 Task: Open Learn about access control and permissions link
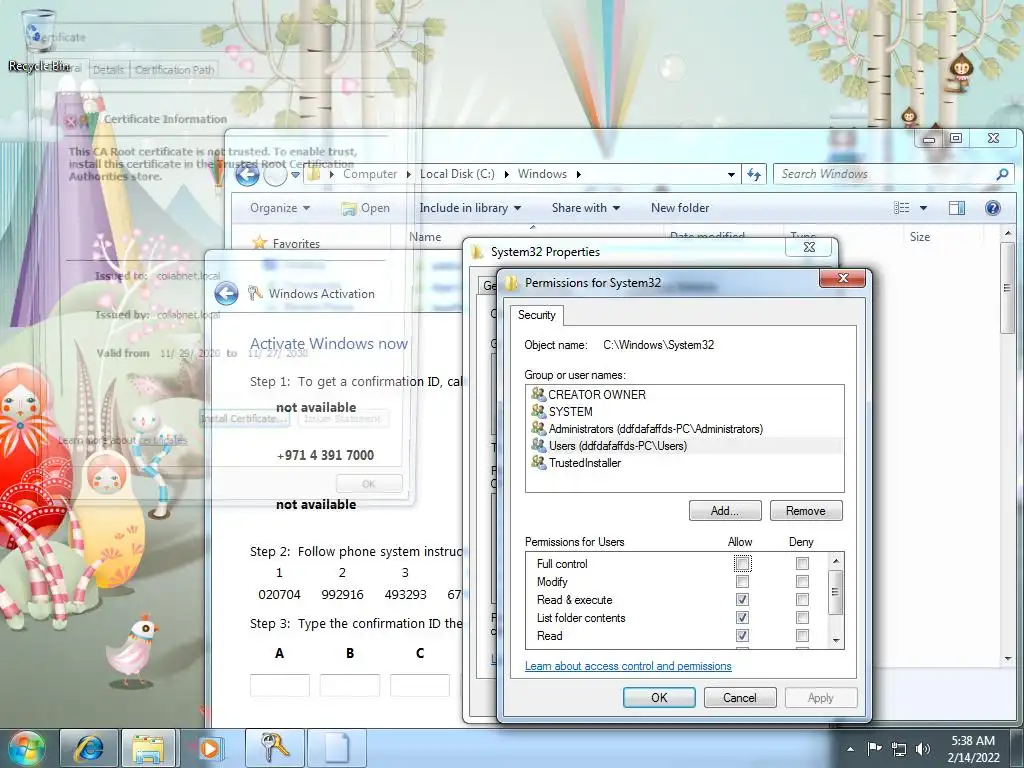[x=628, y=666]
